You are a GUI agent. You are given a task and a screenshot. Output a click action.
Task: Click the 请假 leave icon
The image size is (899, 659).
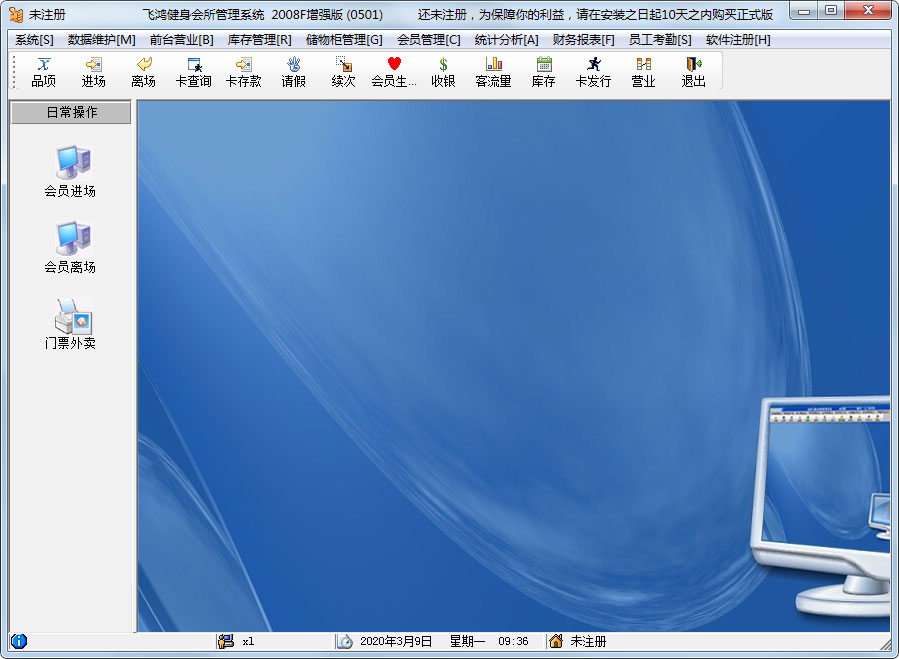[x=294, y=72]
